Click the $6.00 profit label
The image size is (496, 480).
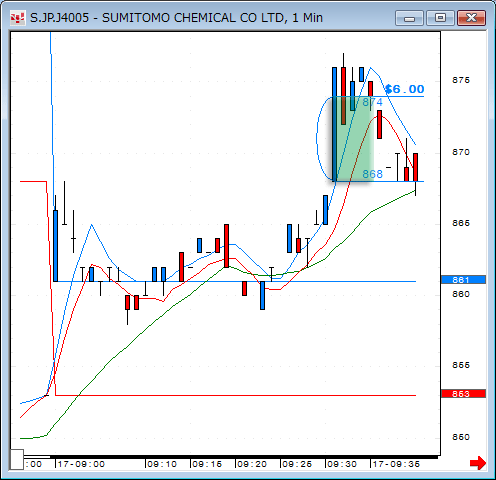tap(404, 89)
